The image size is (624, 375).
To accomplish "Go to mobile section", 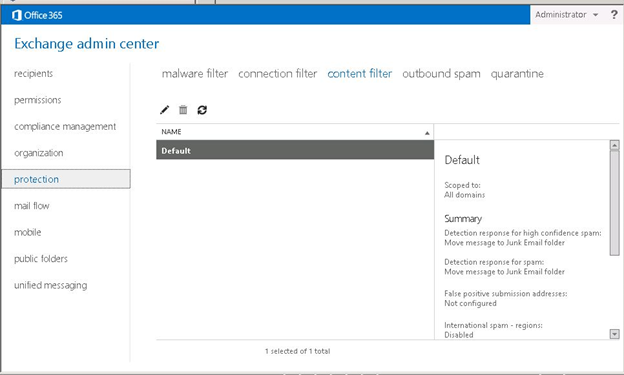I will tap(27, 232).
